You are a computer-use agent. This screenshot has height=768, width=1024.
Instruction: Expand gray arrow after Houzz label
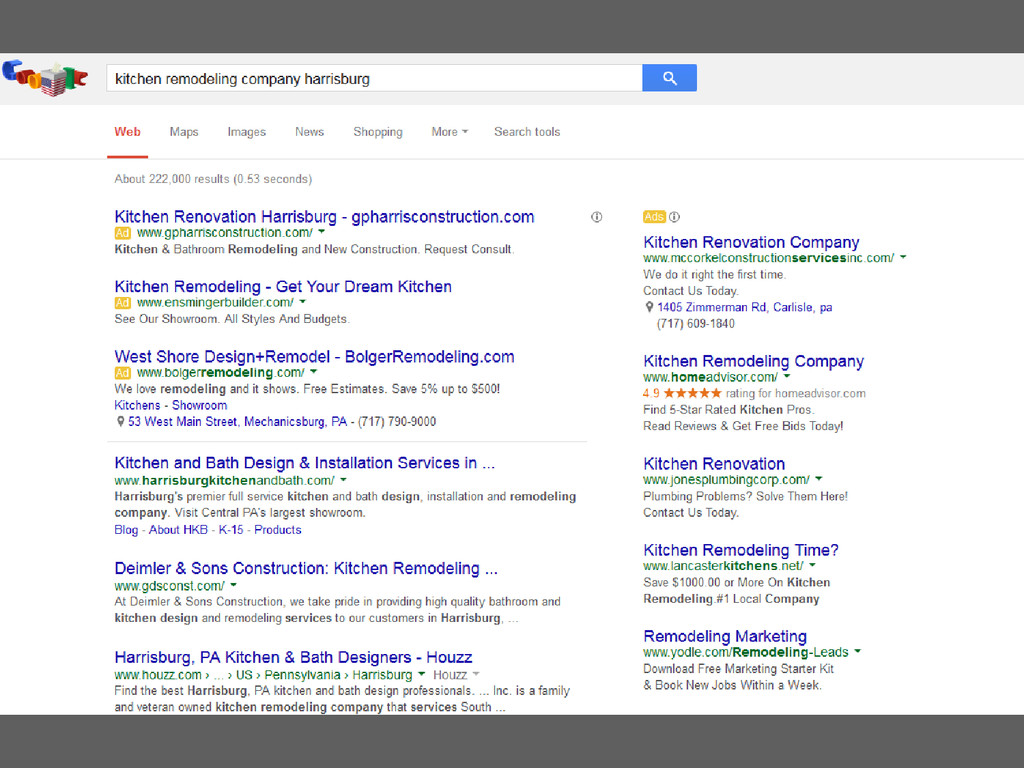click(476, 674)
